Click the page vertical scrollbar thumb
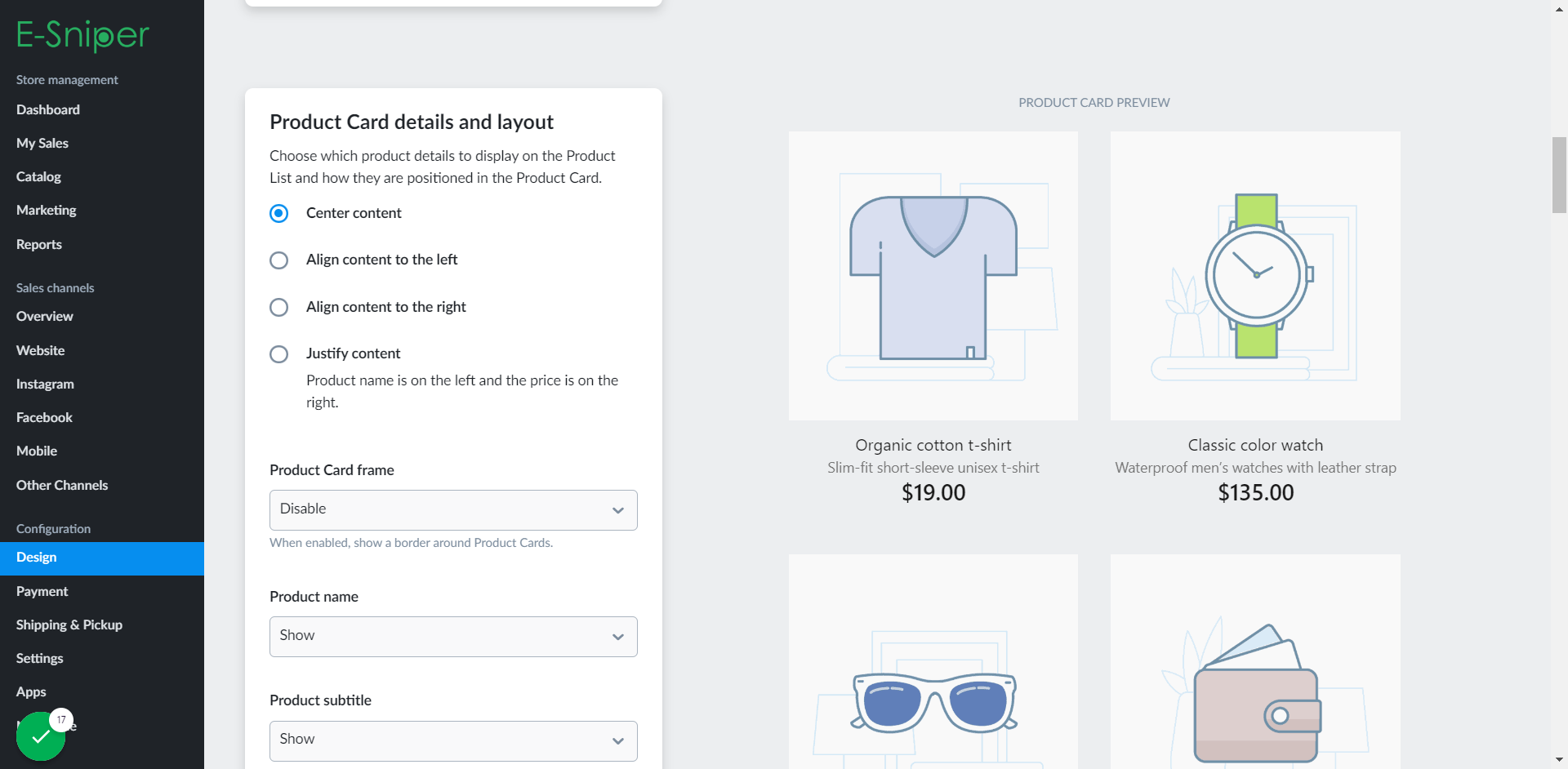 [1559, 175]
